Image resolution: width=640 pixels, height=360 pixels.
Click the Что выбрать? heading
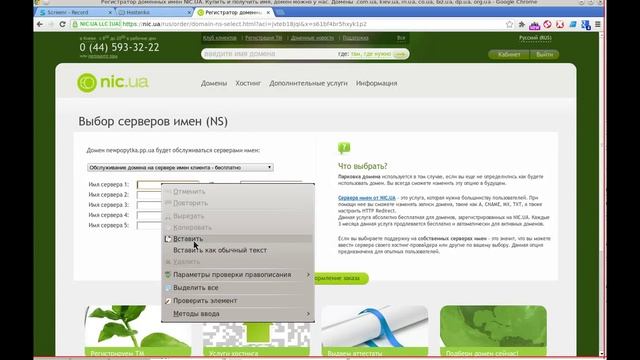click(362, 166)
